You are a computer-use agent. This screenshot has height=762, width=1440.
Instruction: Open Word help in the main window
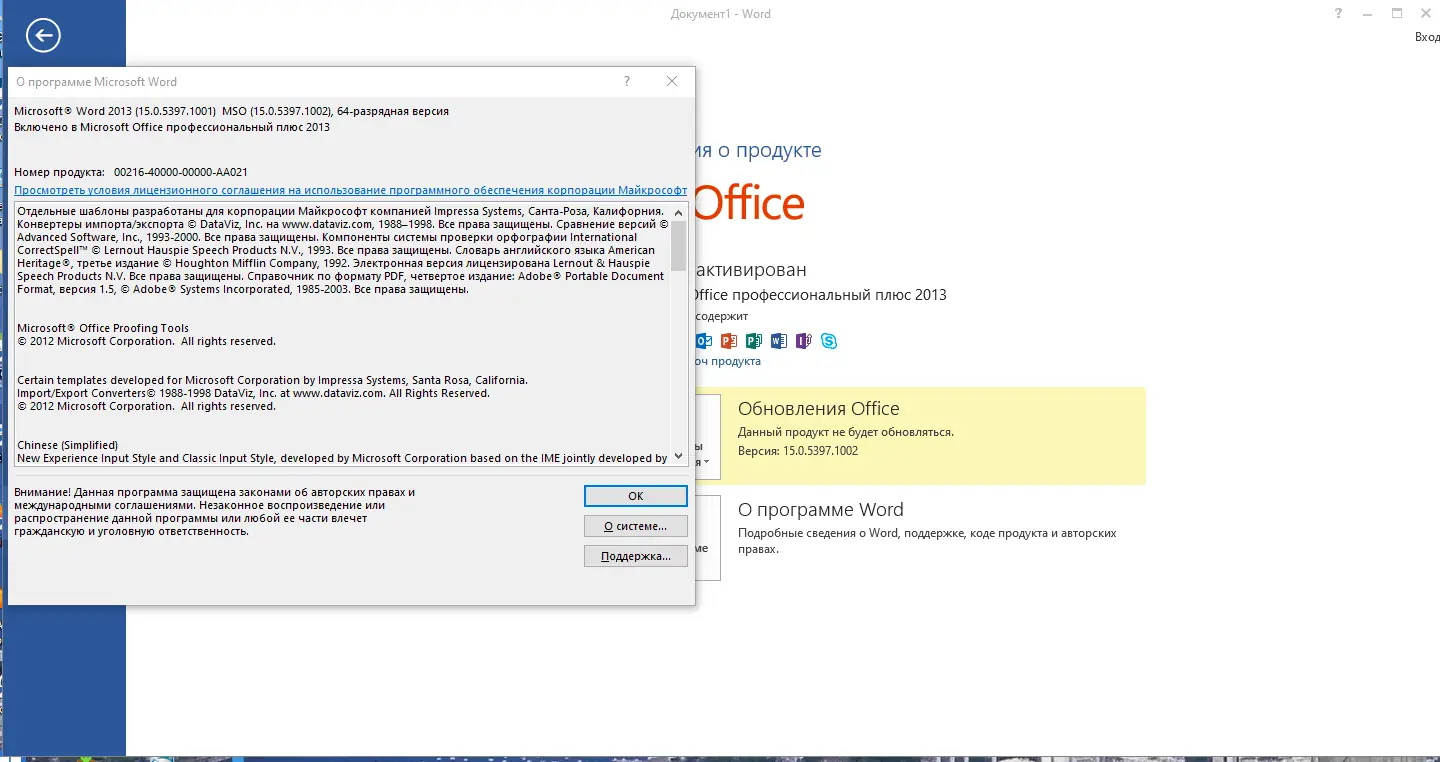[1339, 14]
